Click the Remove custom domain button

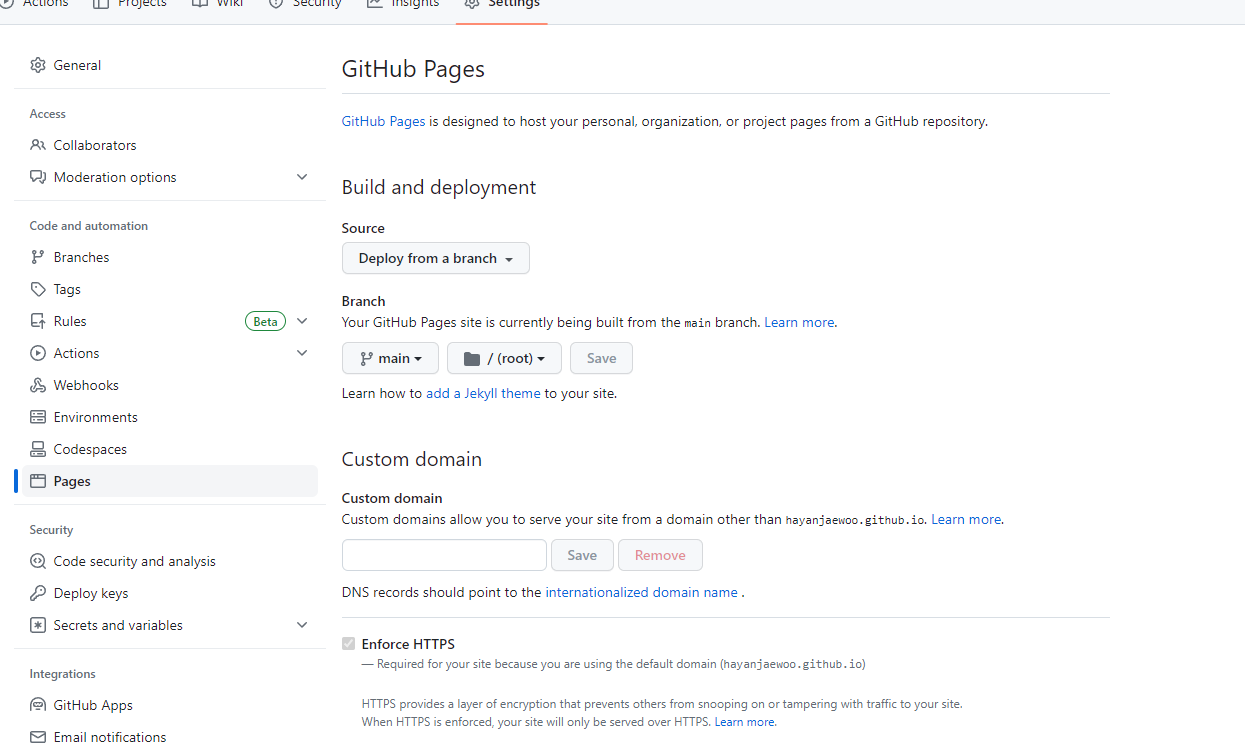pyautogui.click(x=660, y=555)
